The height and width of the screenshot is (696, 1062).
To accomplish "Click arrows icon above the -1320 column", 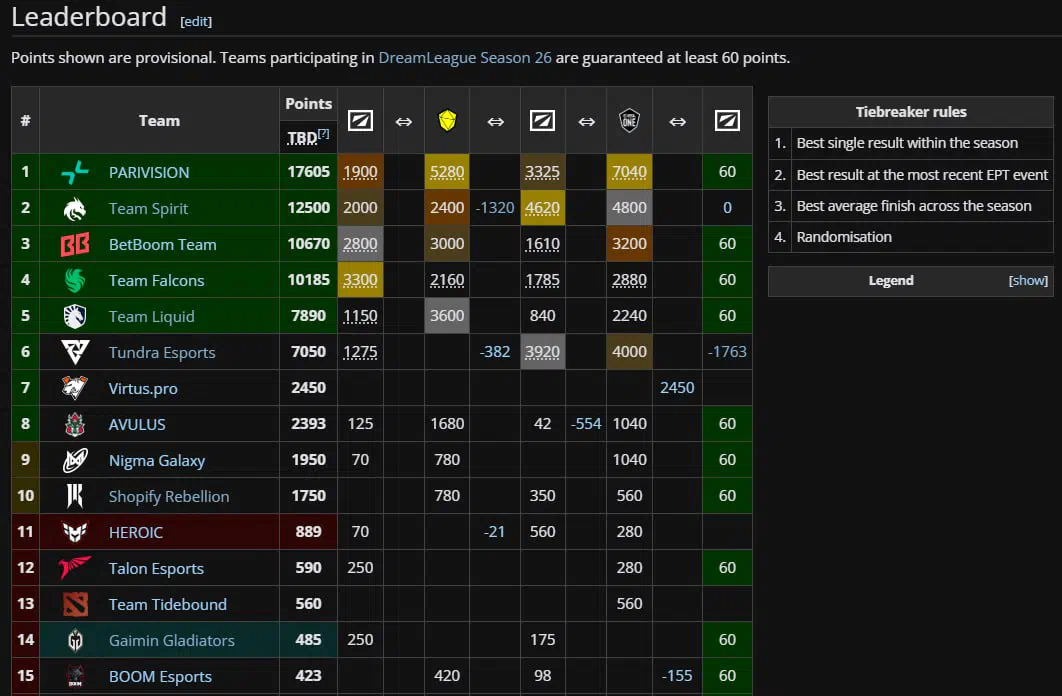I will 496,122.
